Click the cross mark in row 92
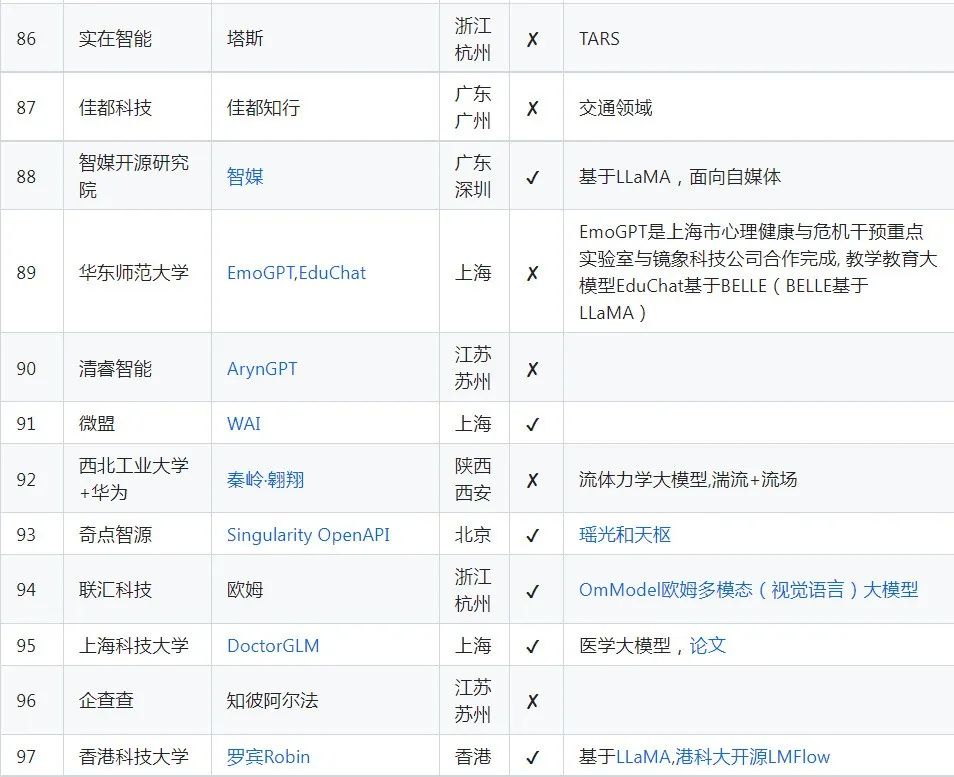This screenshot has height=777, width=954. point(532,481)
